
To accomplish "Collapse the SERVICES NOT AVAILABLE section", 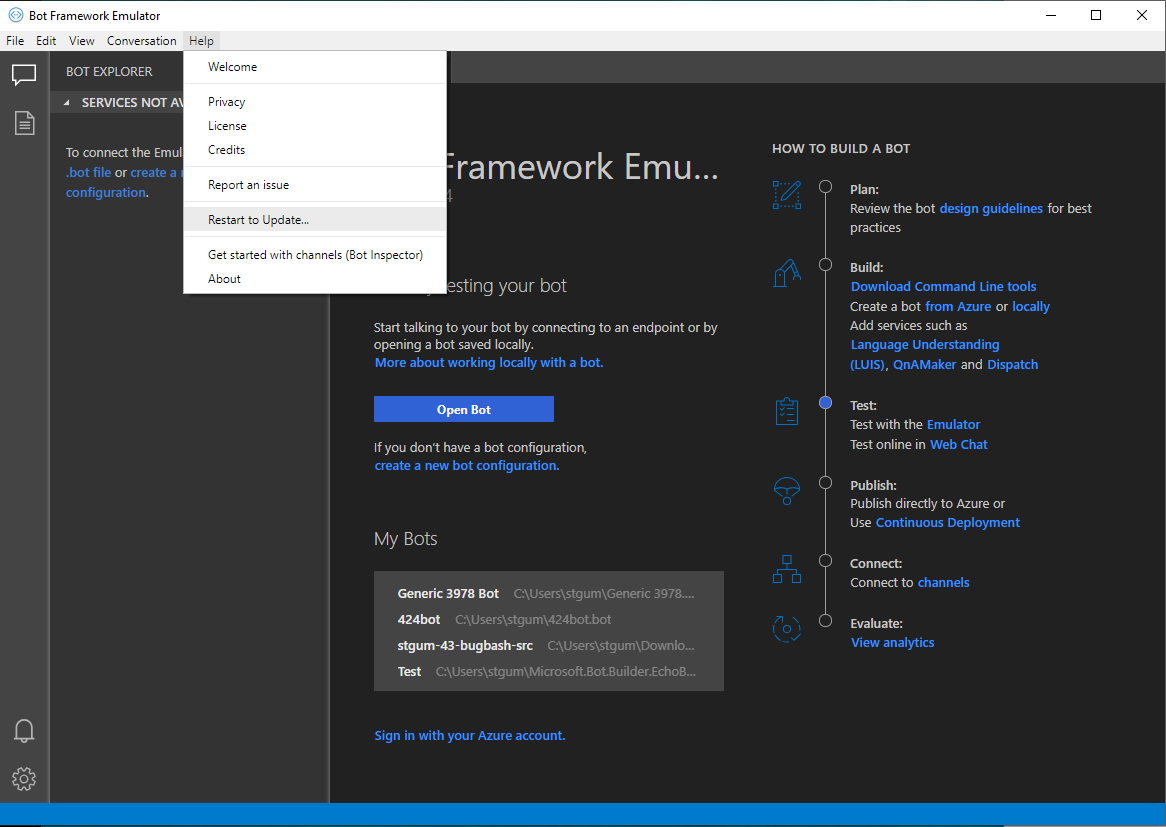I will click(68, 102).
